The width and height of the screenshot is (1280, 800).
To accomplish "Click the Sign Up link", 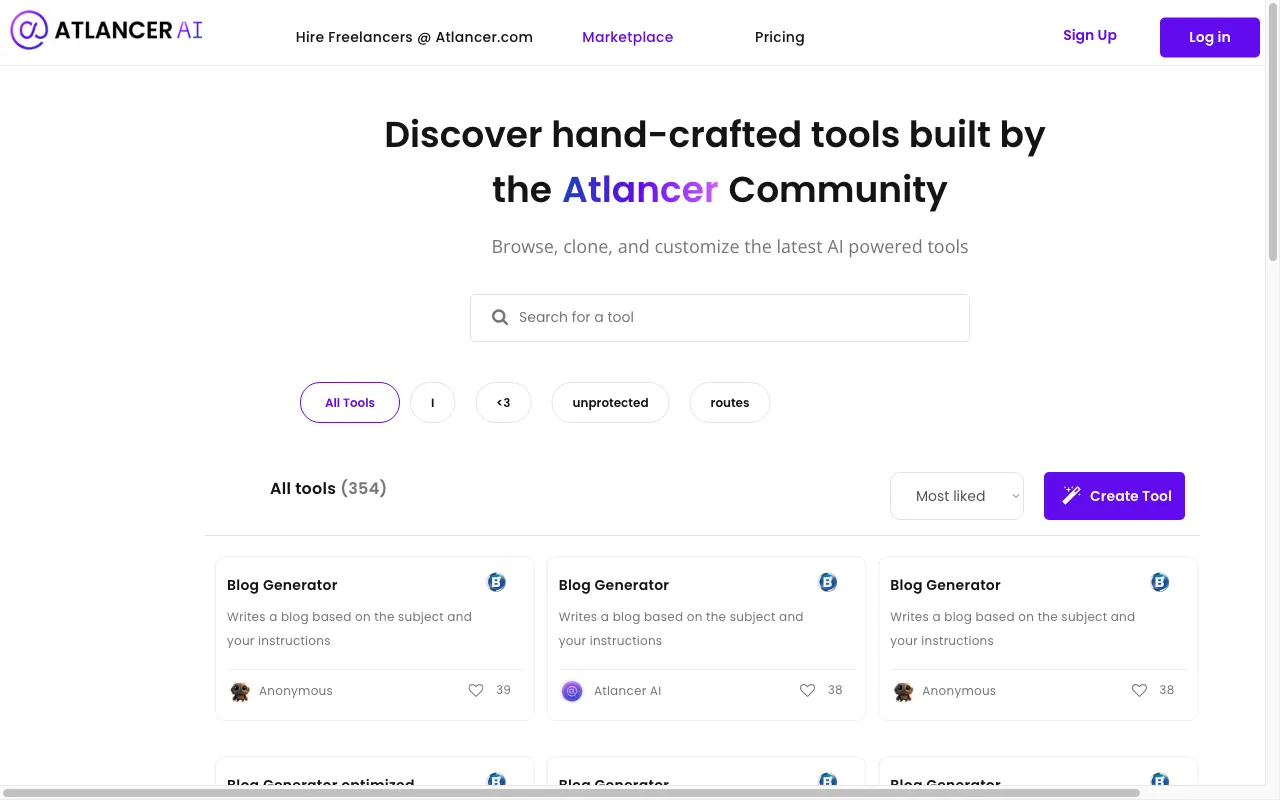I will click(1090, 35).
